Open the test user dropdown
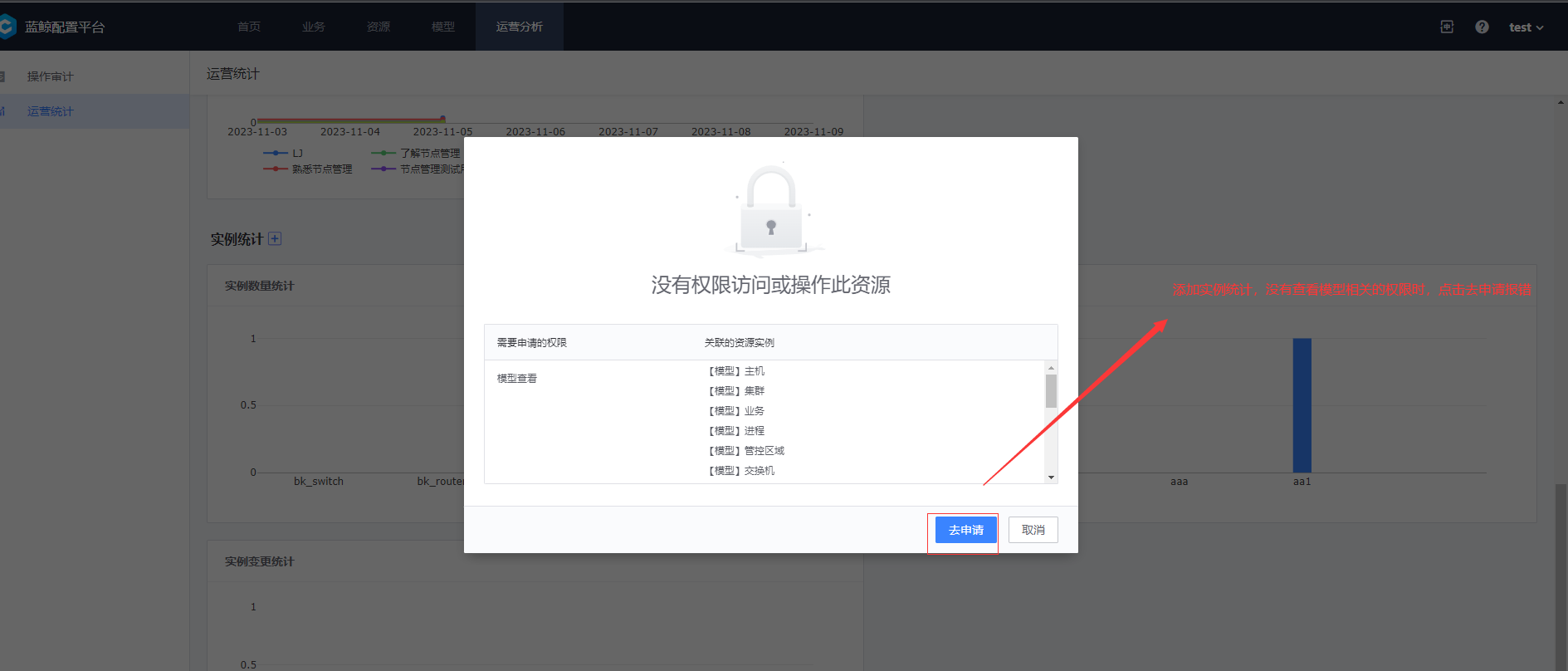Viewport: 1568px width, 671px height. pyautogui.click(x=1526, y=27)
